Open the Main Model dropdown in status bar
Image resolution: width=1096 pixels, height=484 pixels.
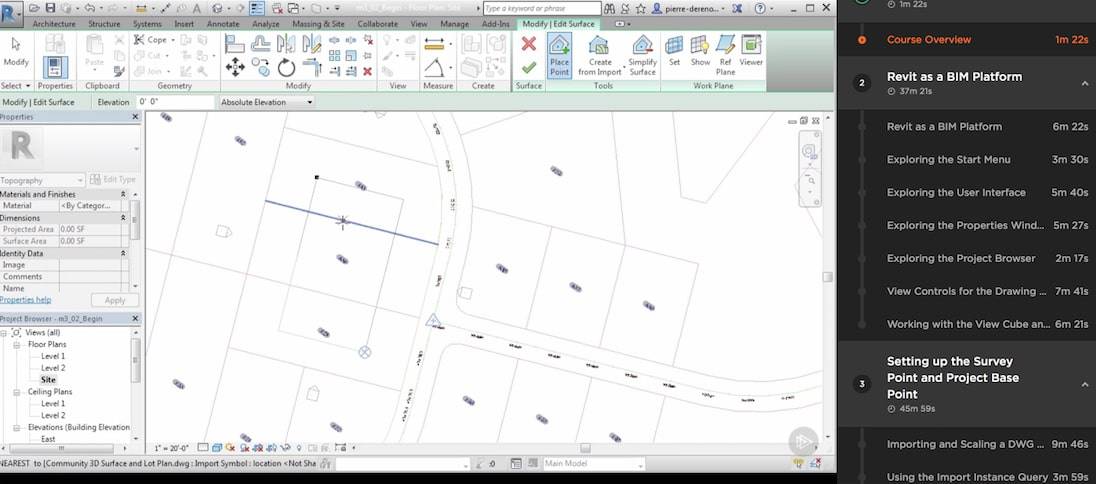[593, 464]
